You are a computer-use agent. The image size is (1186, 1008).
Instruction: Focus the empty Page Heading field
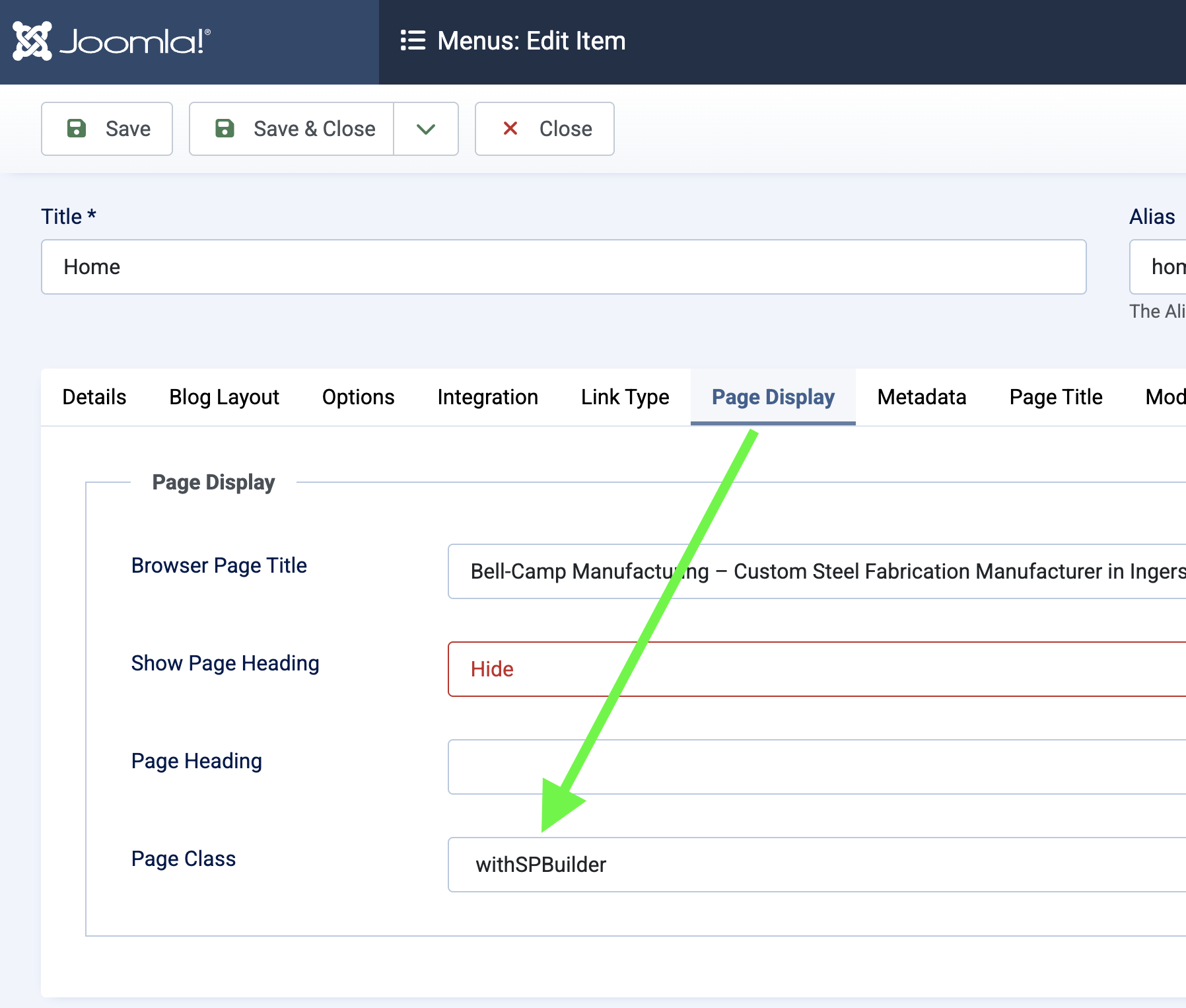pyautogui.click(x=816, y=767)
